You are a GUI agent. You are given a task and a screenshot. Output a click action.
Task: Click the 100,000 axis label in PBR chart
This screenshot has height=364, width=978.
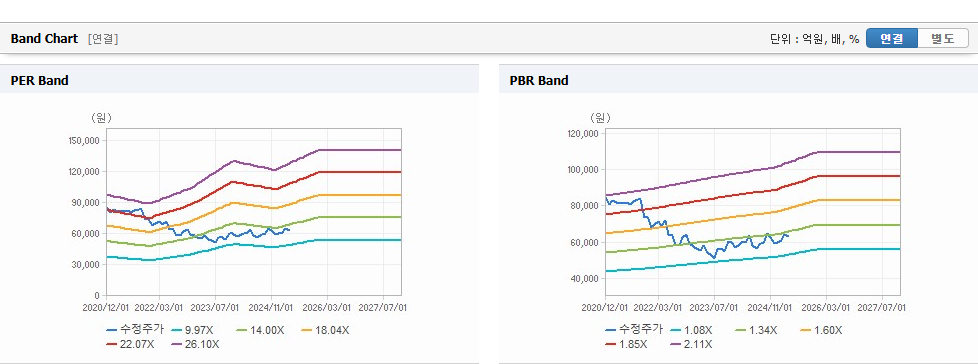coord(583,170)
